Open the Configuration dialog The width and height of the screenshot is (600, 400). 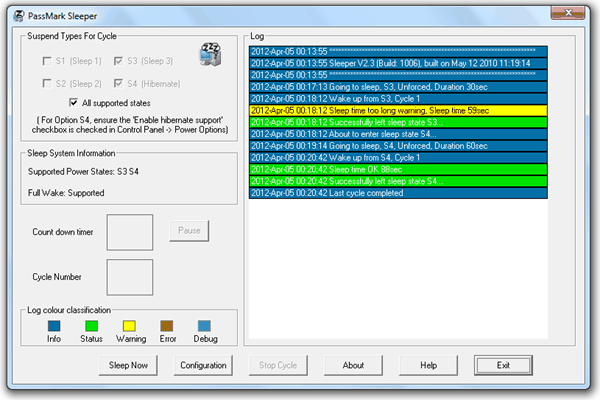203,366
